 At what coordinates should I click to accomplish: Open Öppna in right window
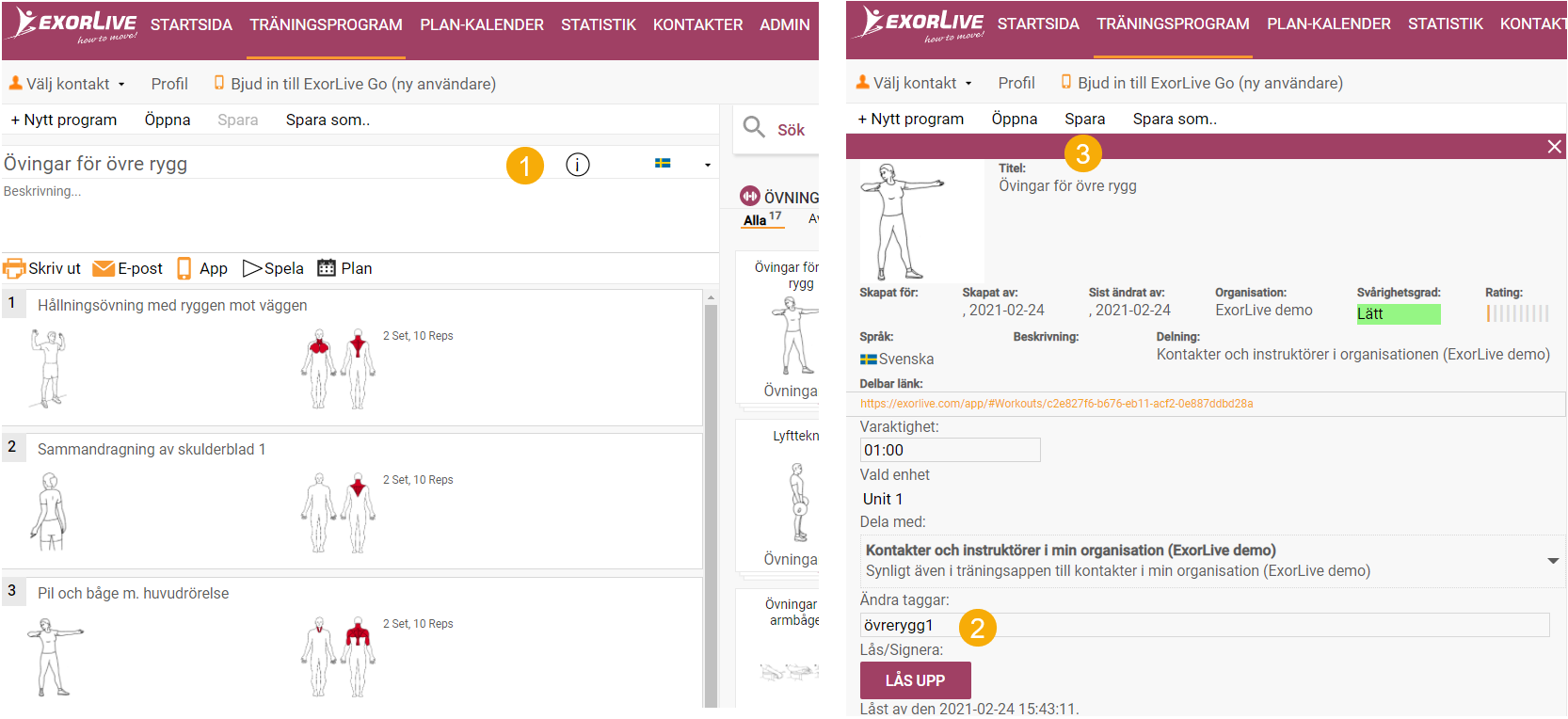click(x=1015, y=119)
